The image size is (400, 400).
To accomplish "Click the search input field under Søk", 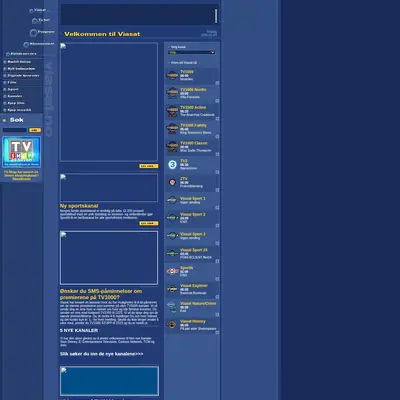I will [x=15, y=130].
